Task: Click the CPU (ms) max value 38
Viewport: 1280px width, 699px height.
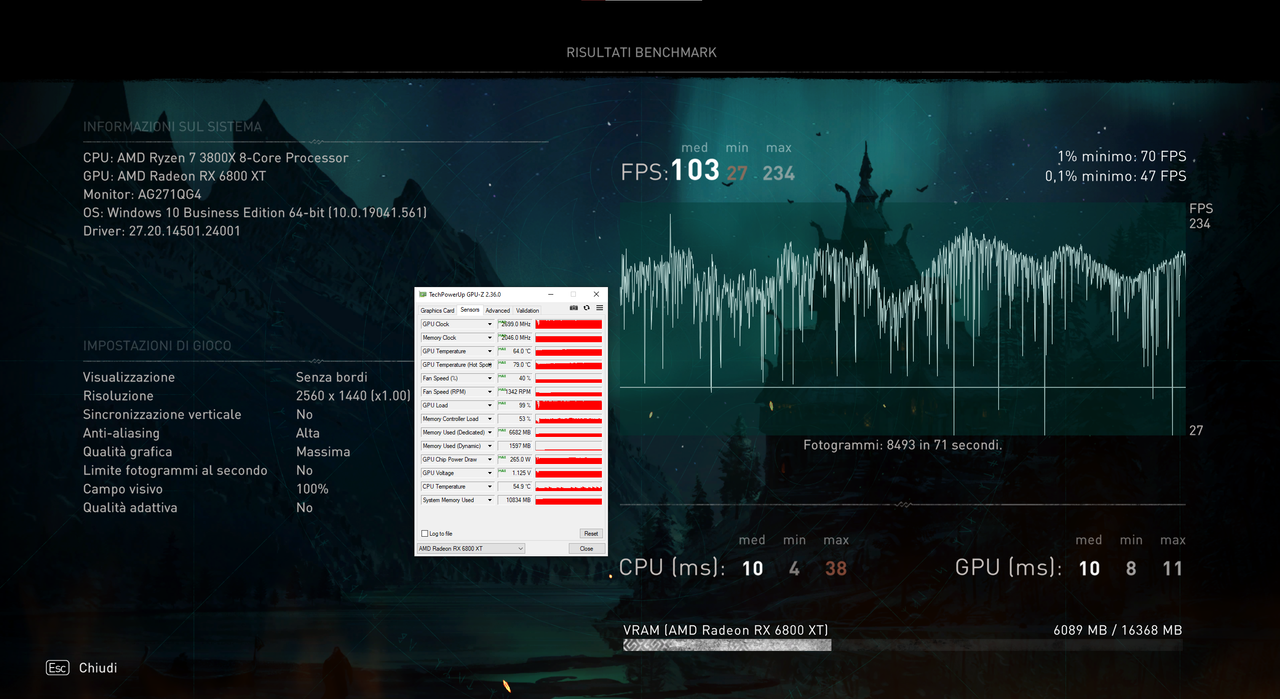Action: click(836, 569)
